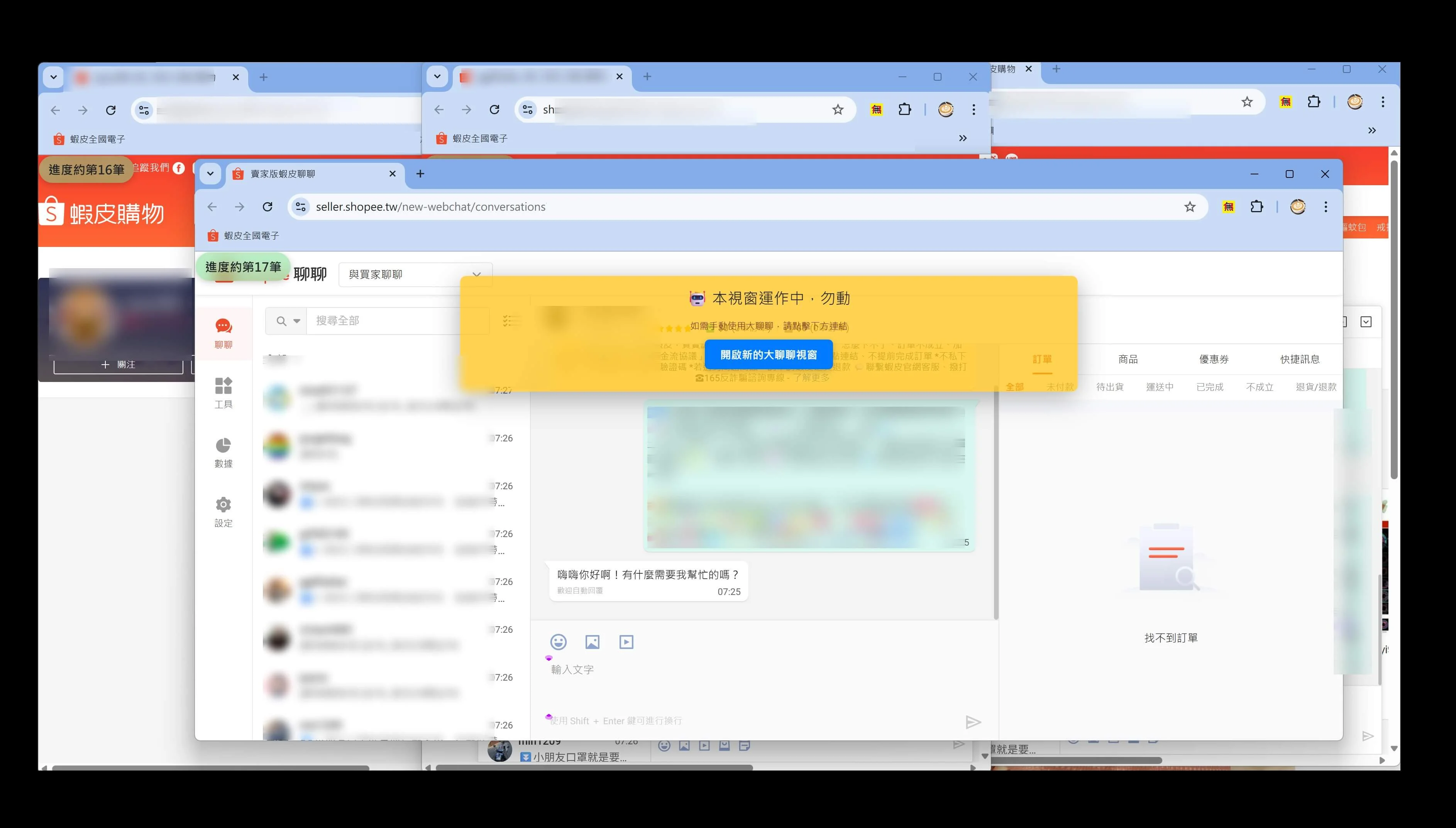Viewport: 1456px width, 828px height.
Task: Reload page in left background window
Action: [111, 110]
